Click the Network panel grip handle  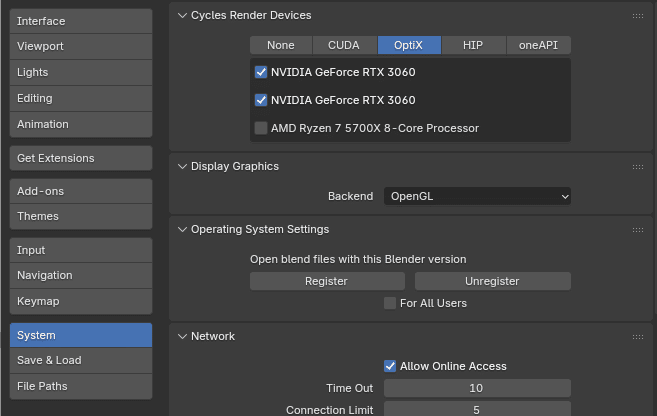(x=637, y=337)
